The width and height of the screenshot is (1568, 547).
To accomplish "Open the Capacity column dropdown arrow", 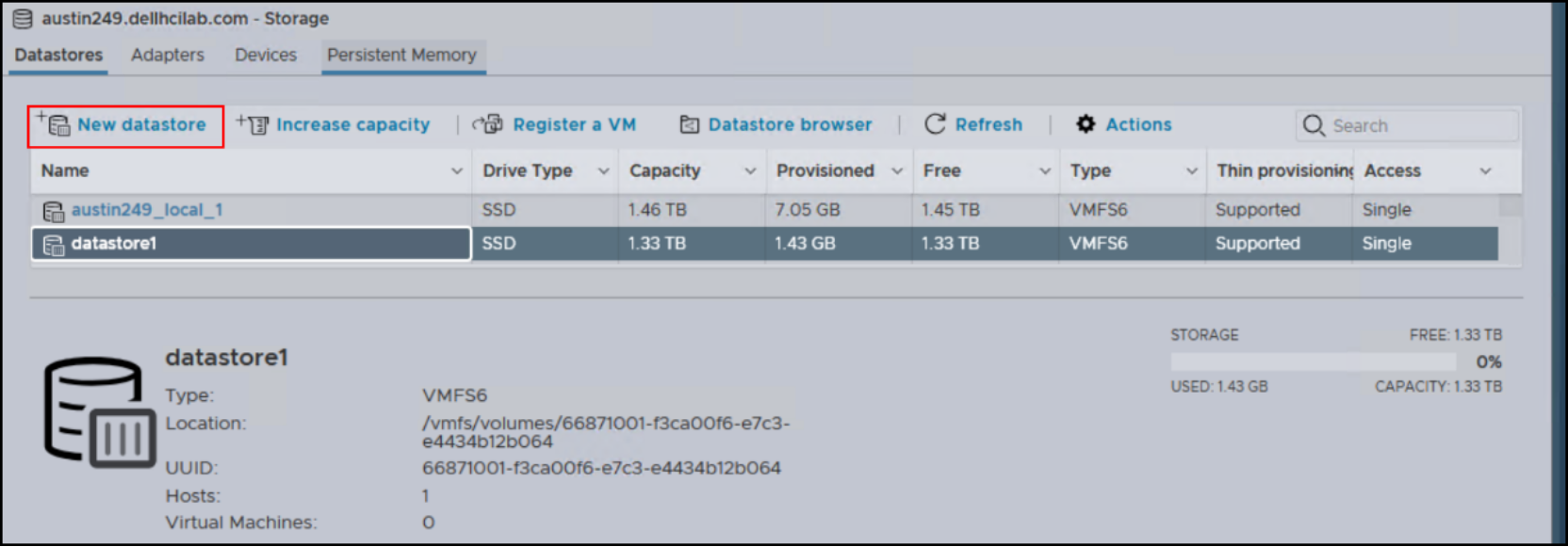I will 750,171.
